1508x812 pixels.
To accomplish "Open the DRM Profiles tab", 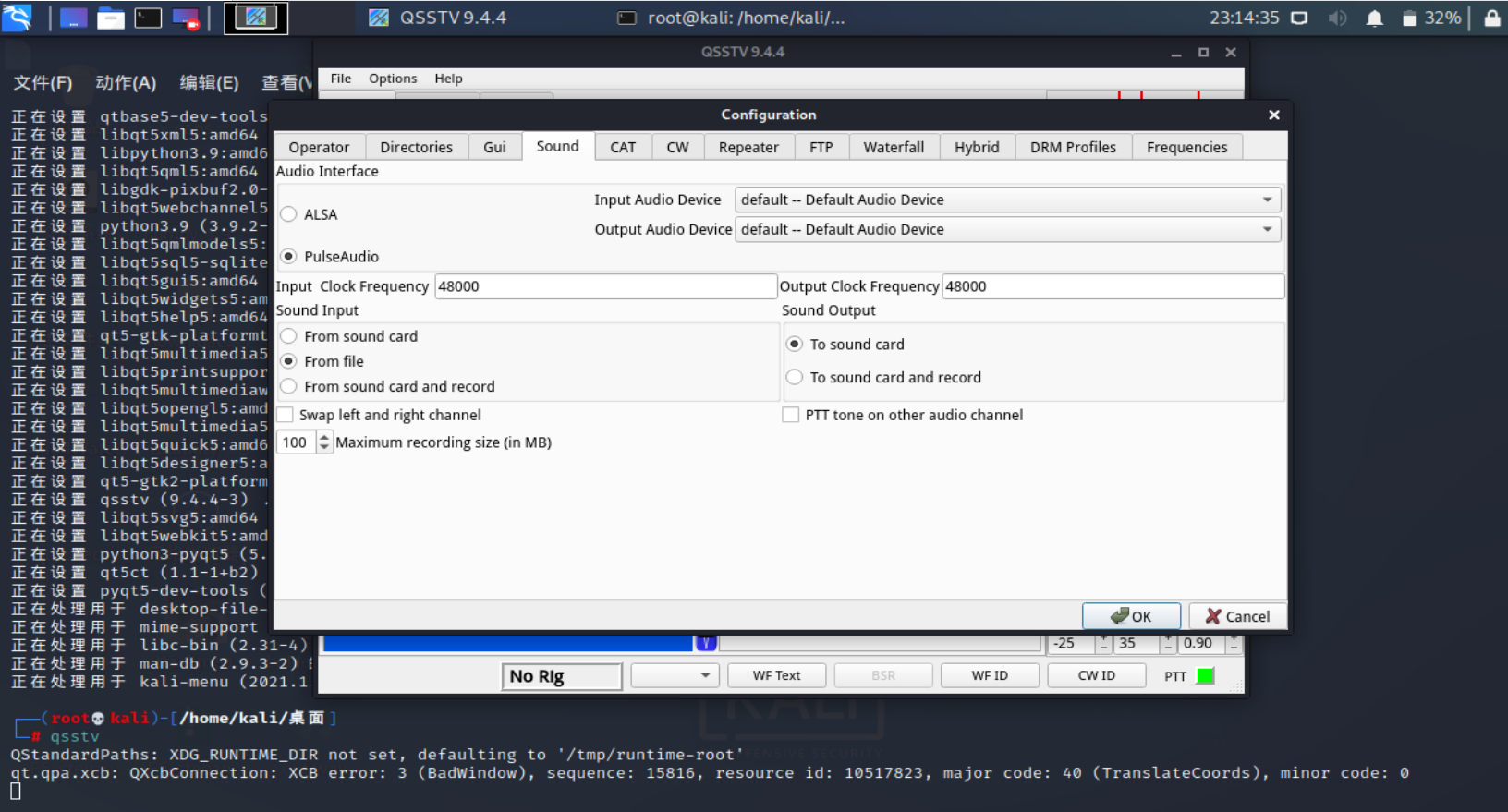I will [1072, 147].
